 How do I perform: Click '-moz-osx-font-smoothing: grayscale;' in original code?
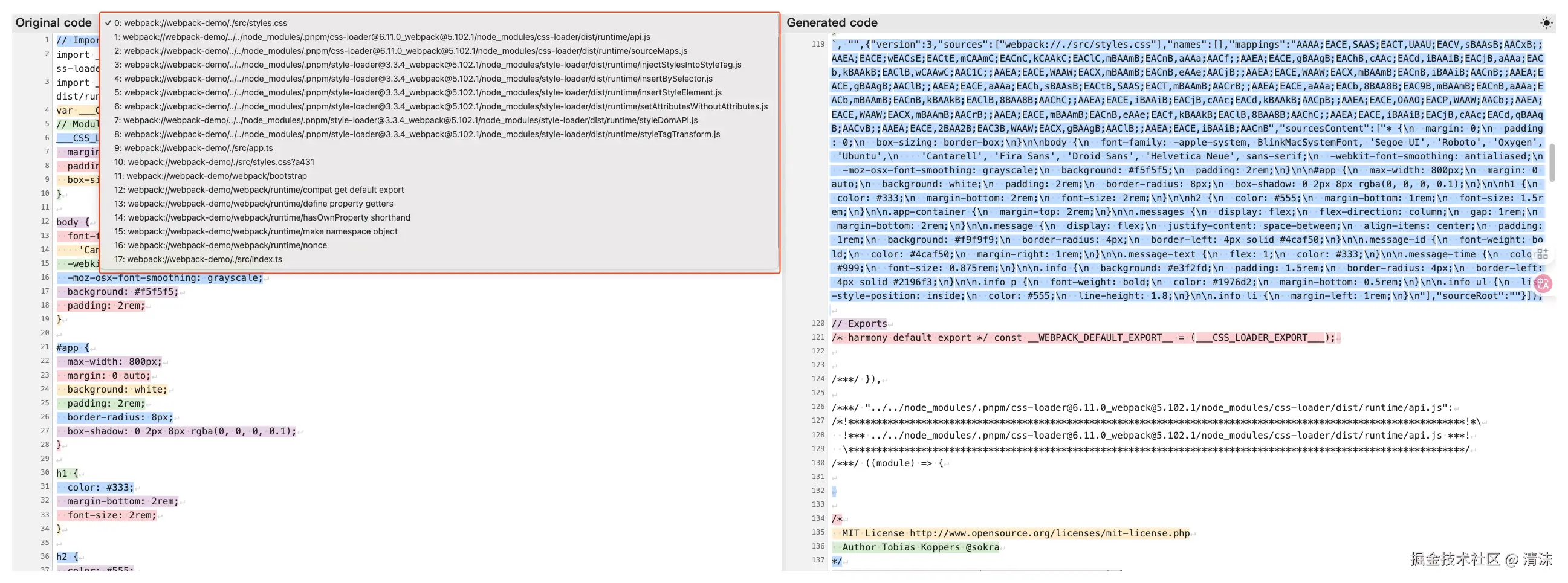[165, 278]
